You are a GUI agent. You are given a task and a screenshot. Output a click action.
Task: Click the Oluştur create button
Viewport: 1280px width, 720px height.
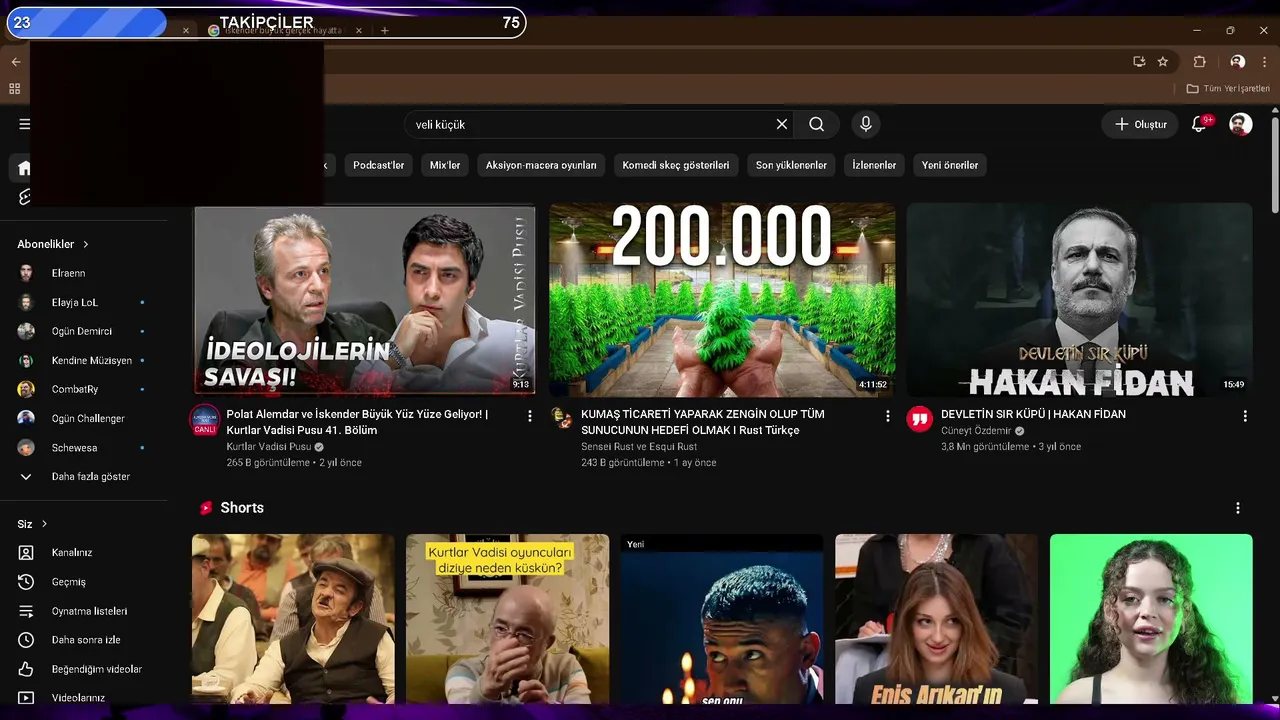(x=1141, y=124)
